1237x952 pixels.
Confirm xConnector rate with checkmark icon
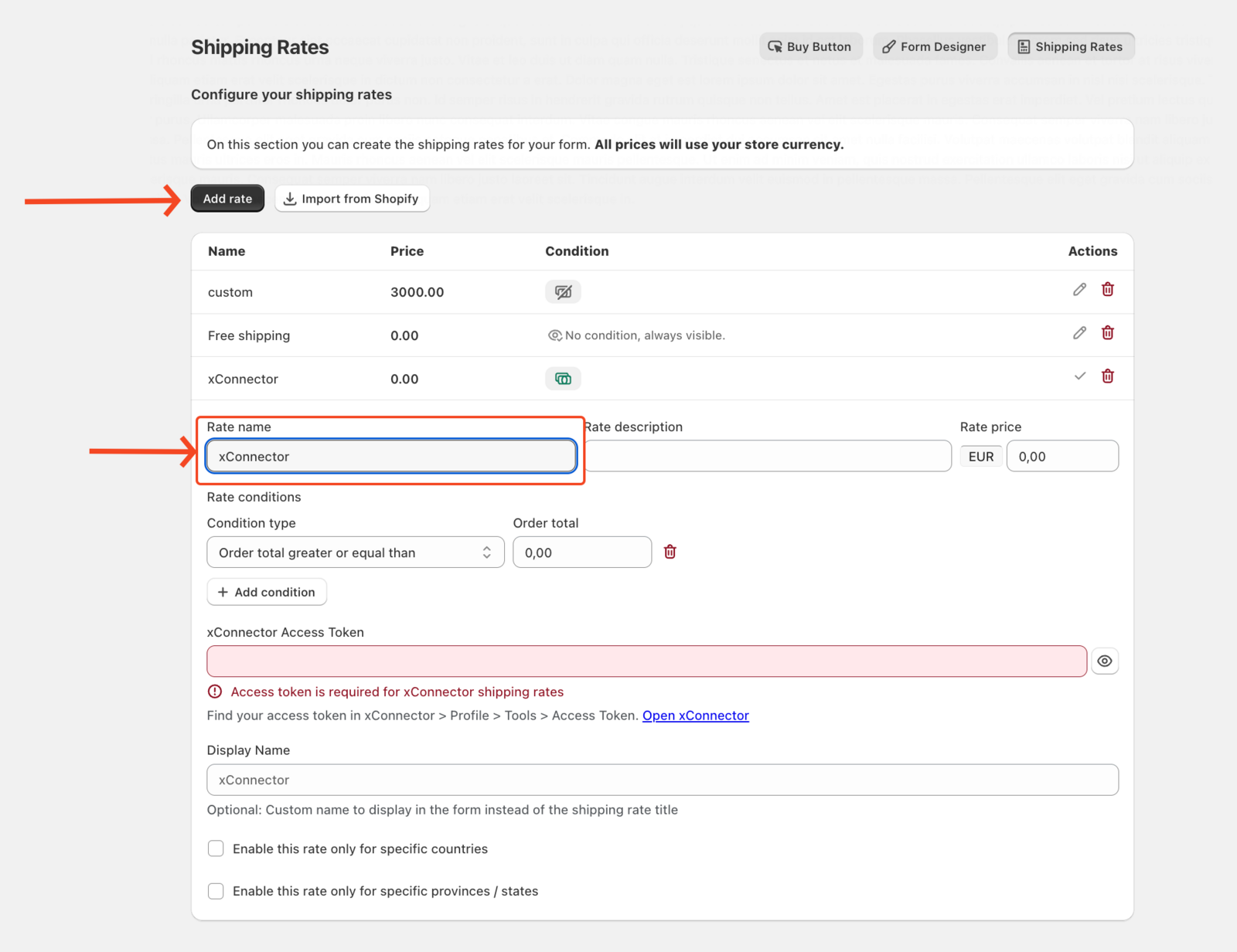(x=1079, y=376)
